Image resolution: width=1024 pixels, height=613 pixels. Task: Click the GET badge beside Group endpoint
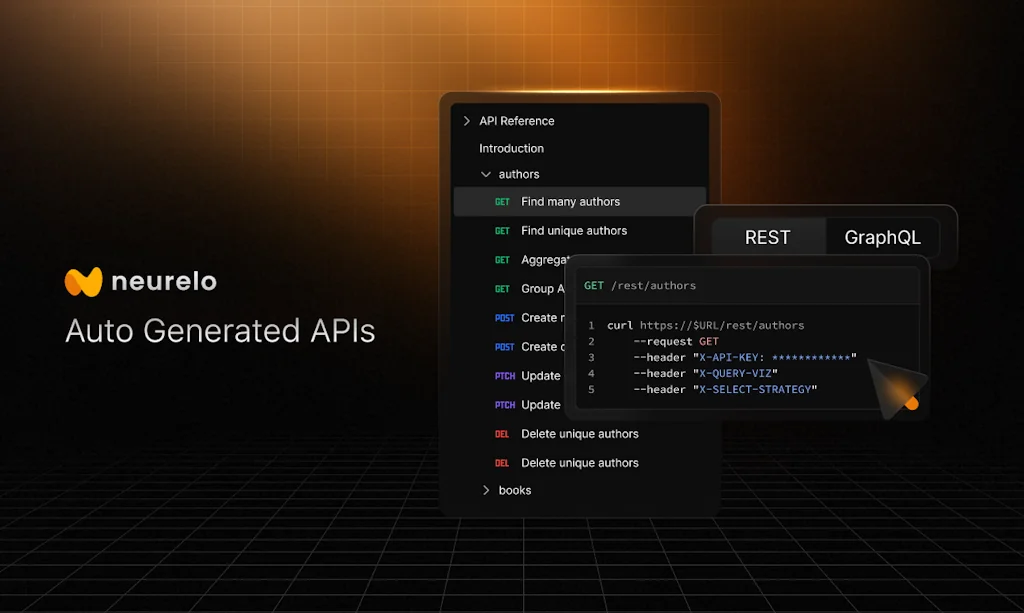click(501, 288)
